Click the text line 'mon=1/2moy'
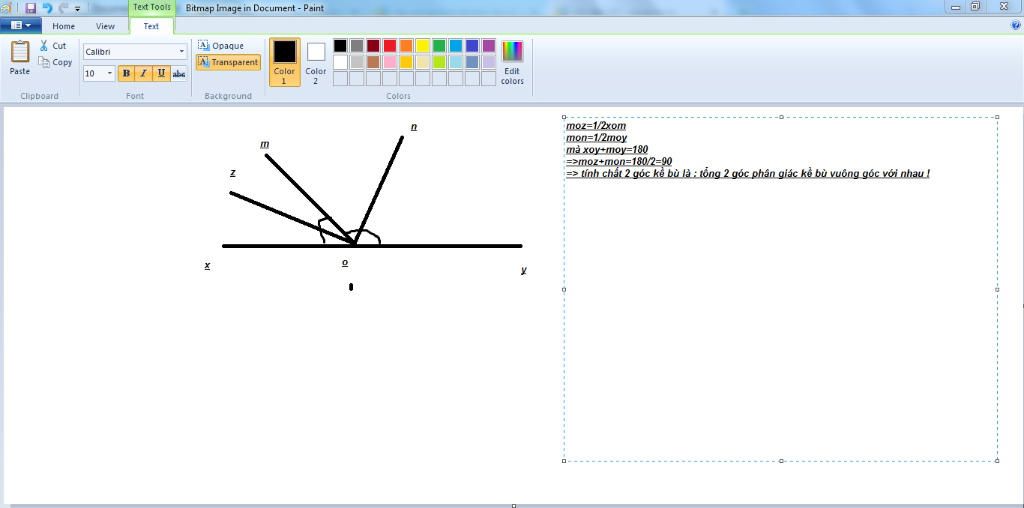The width and height of the screenshot is (1024, 508). tap(596, 138)
